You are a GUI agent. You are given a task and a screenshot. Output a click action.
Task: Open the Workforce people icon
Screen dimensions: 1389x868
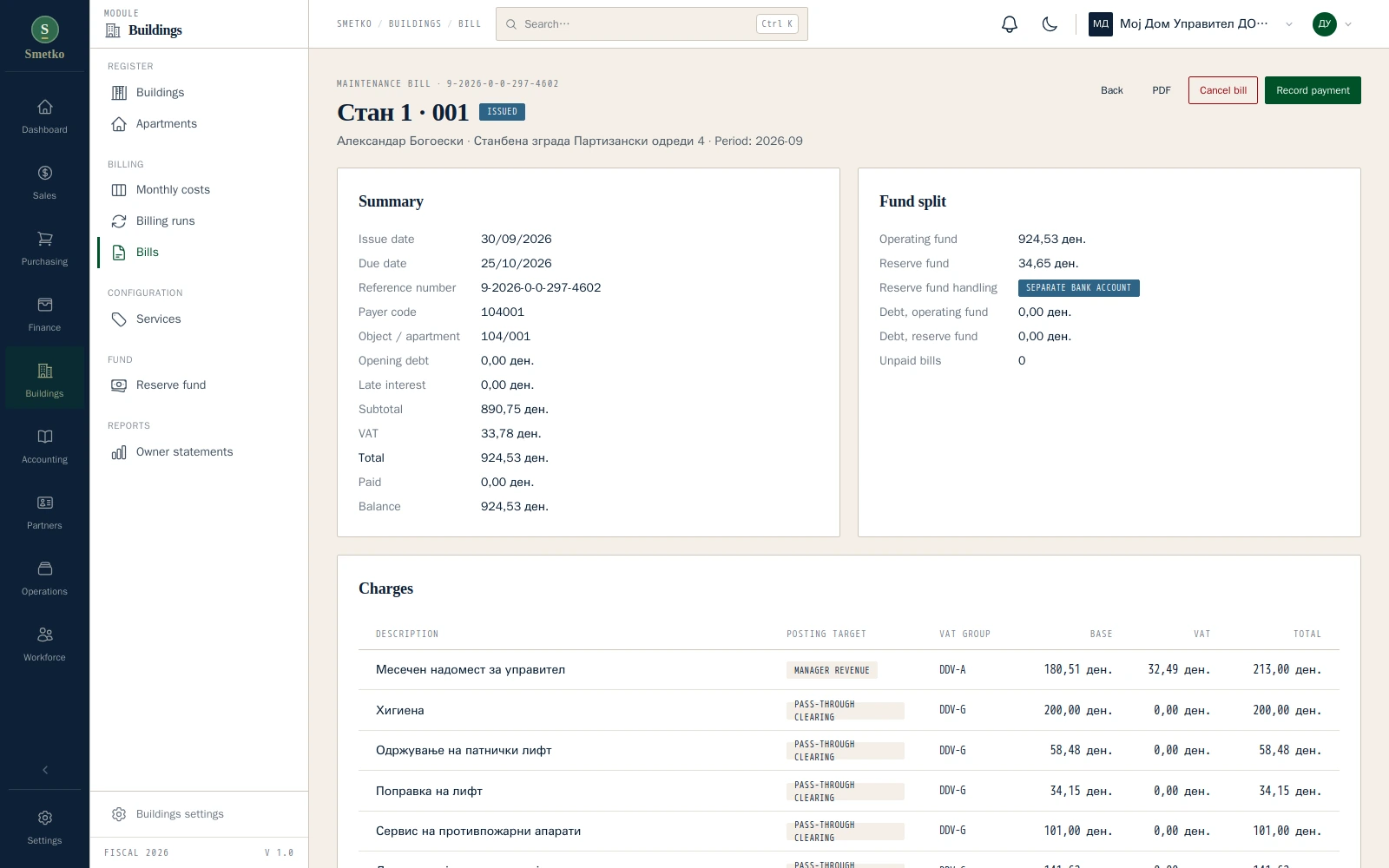[44, 635]
